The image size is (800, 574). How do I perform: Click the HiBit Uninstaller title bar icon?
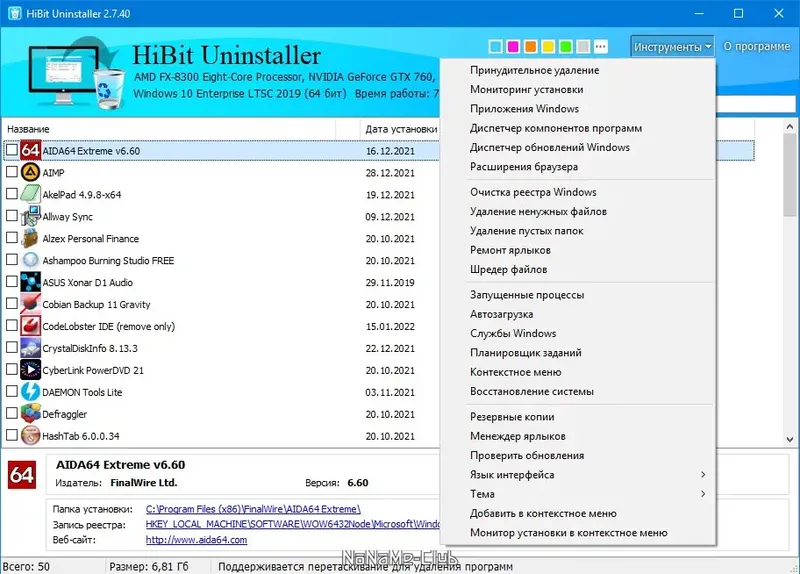[x=14, y=13]
